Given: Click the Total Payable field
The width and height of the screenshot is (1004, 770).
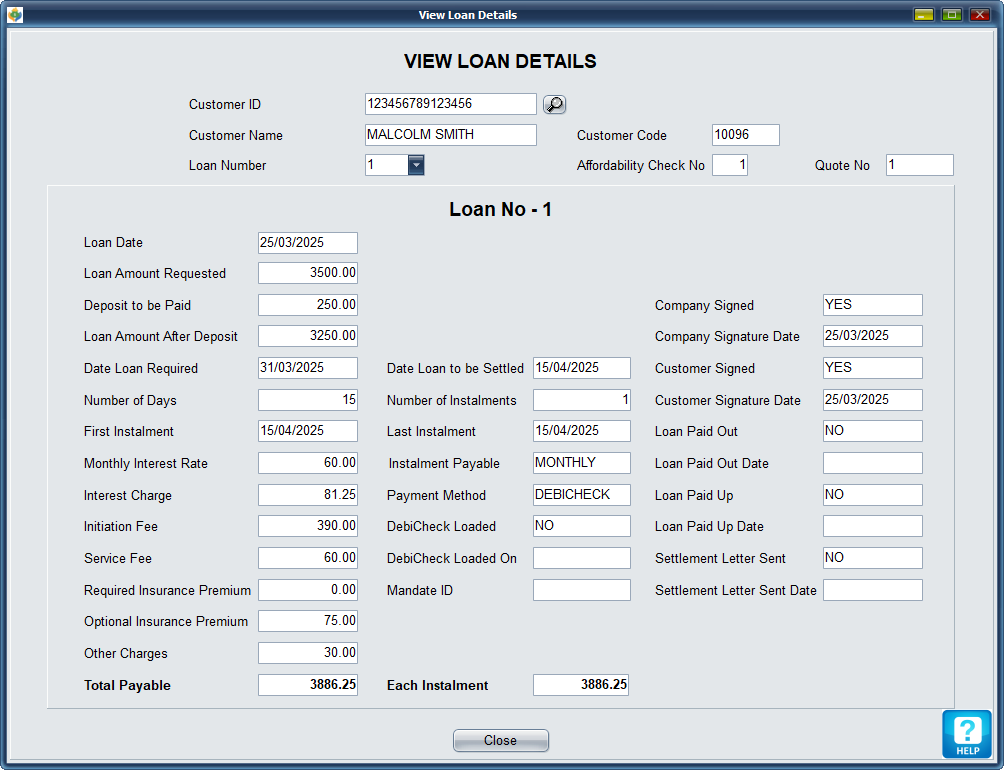Looking at the screenshot, I should (307, 685).
